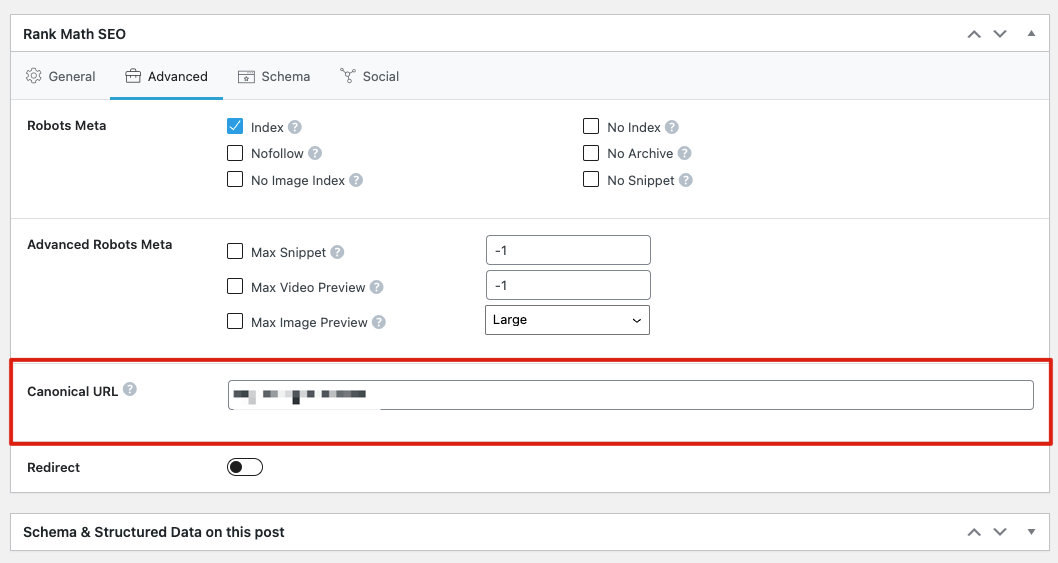Screen dimensions: 1058x563
Task: Show help for the No Archive option
Action: coord(684,153)
